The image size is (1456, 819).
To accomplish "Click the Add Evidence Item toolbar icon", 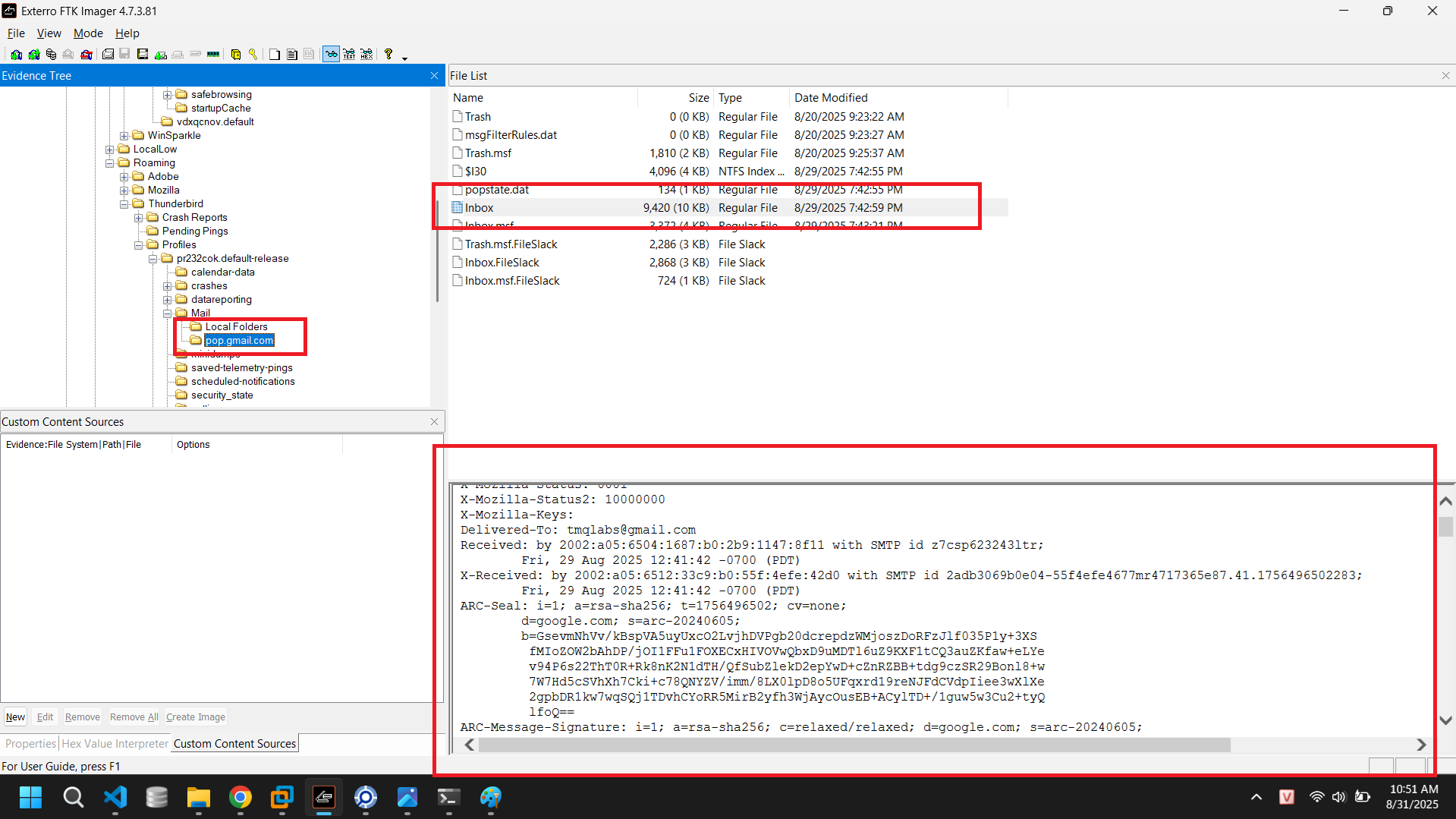I will (16, 55).
